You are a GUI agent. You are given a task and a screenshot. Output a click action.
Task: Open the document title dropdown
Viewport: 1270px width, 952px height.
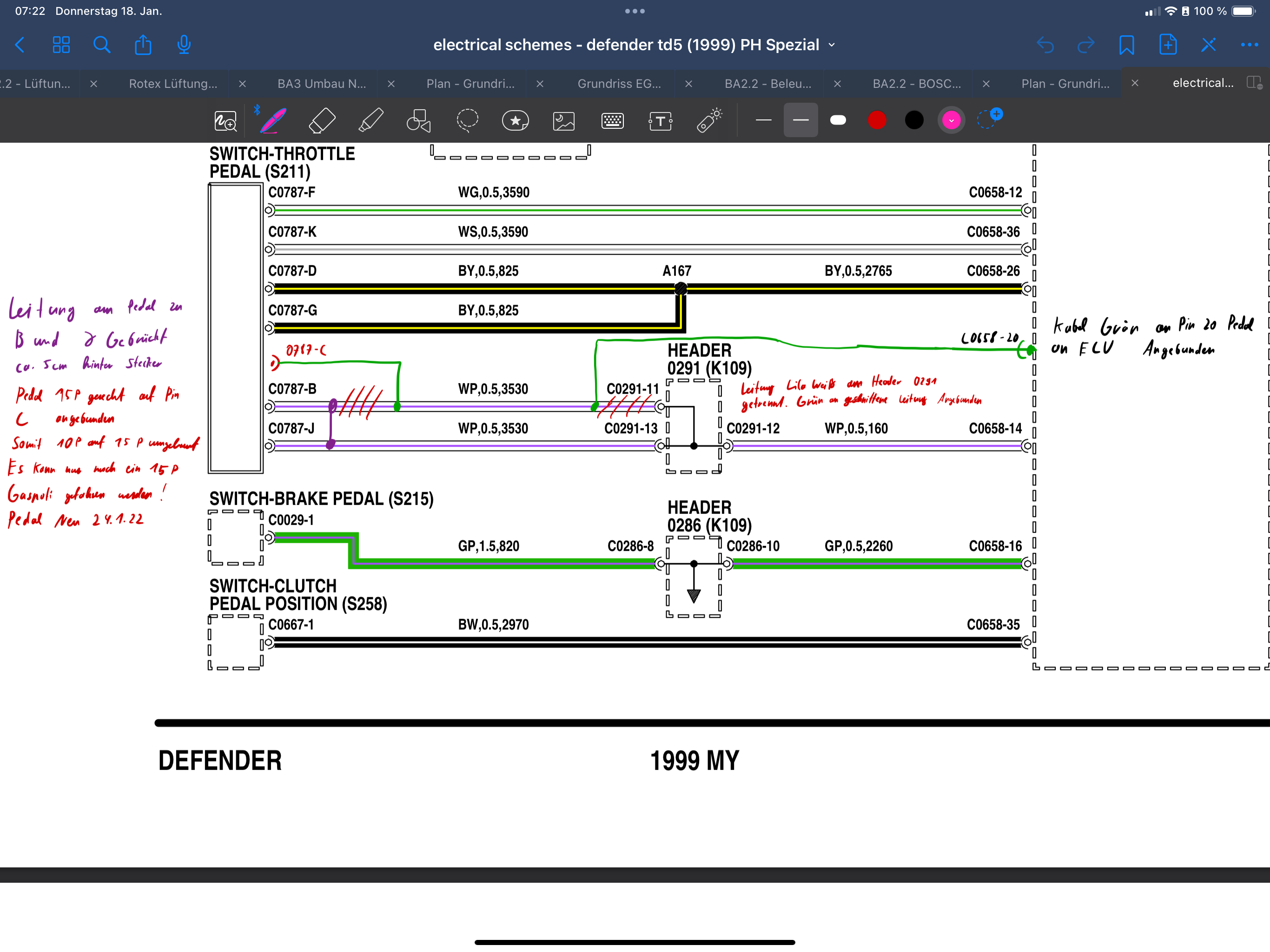832,45
